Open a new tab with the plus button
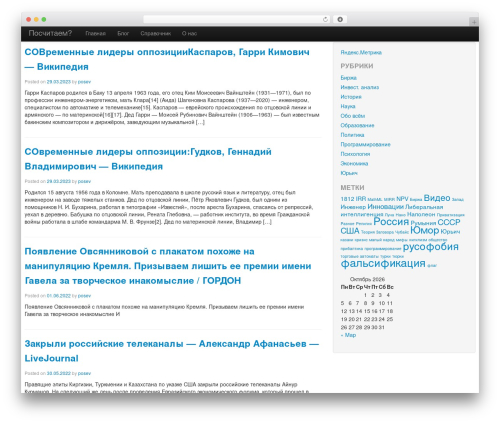 click(474, 22)
